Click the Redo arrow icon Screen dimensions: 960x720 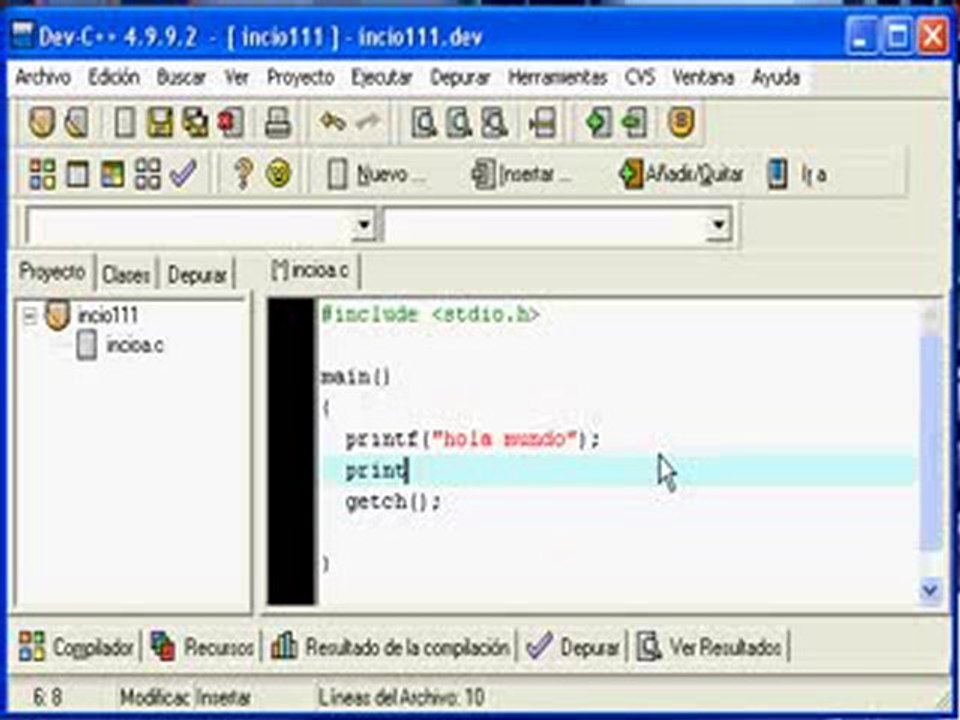click(x=368, y=122)
